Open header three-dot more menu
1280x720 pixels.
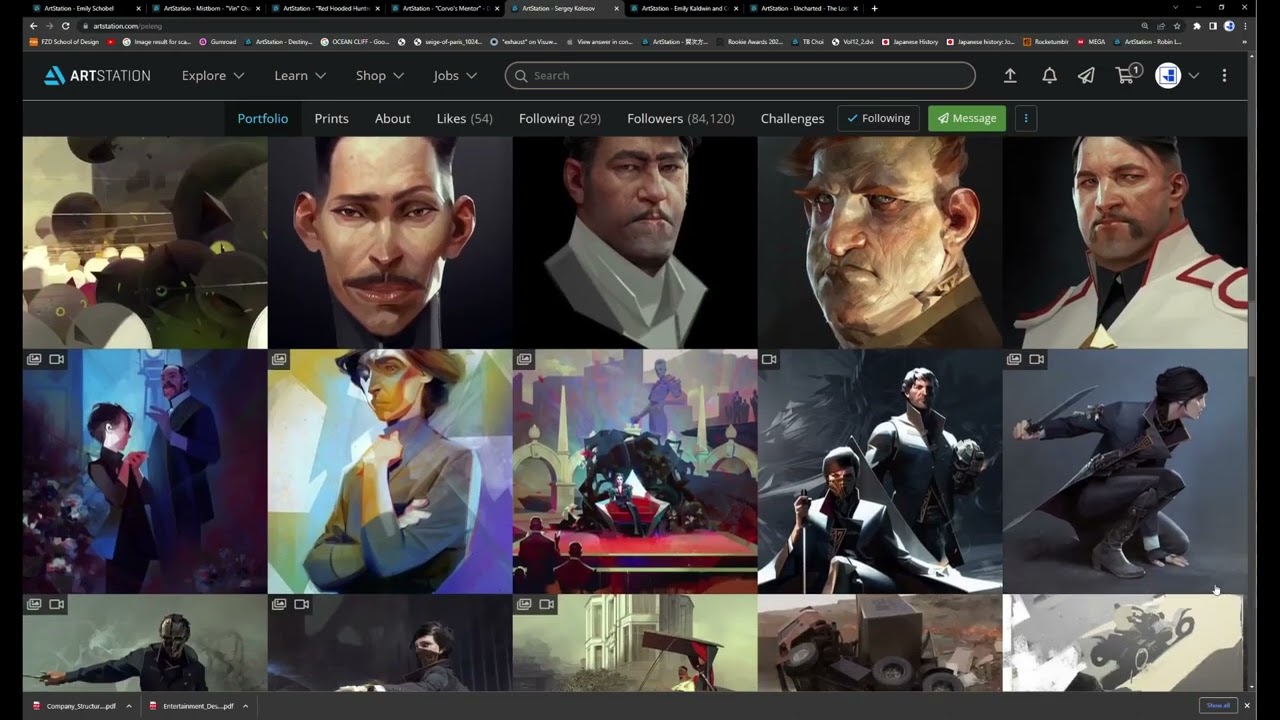[x=1224, y=75]
